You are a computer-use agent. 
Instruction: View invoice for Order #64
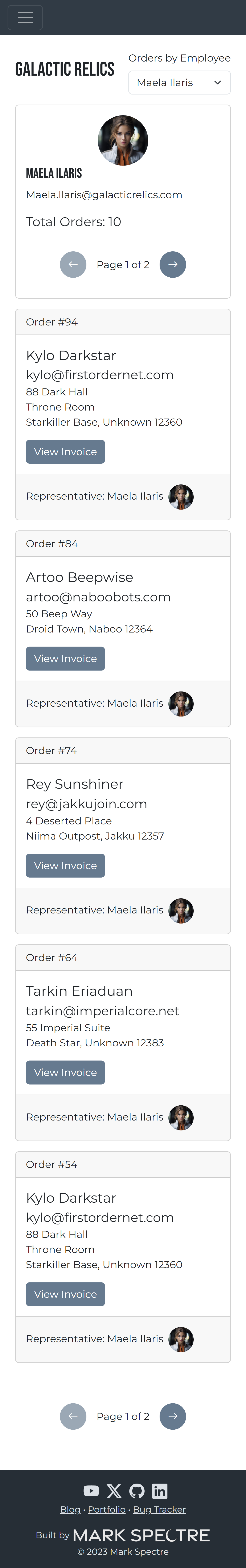pyautogui.click(x=65, y=1072)
